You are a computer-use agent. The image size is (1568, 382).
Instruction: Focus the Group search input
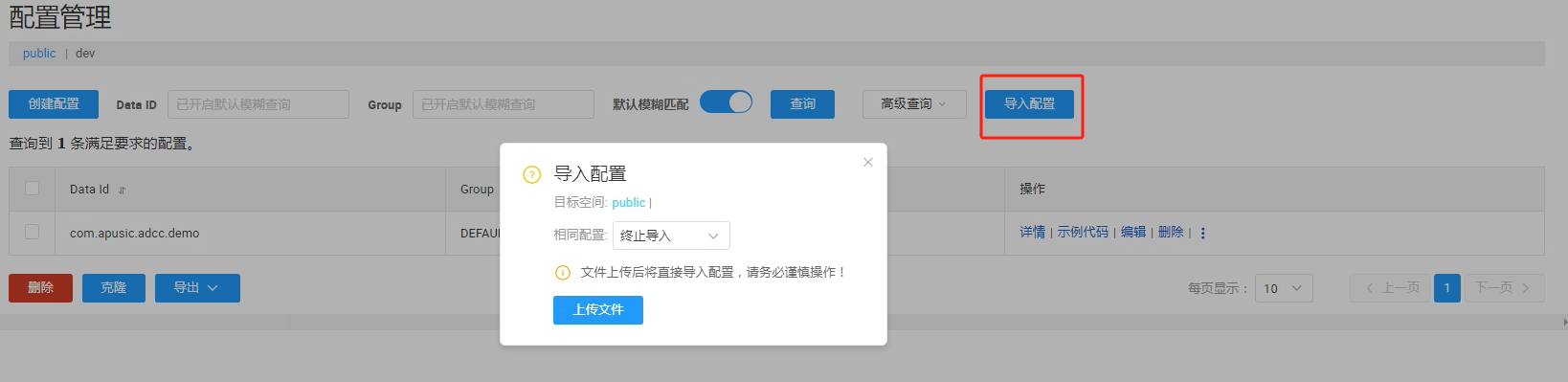tap(504, 104)
